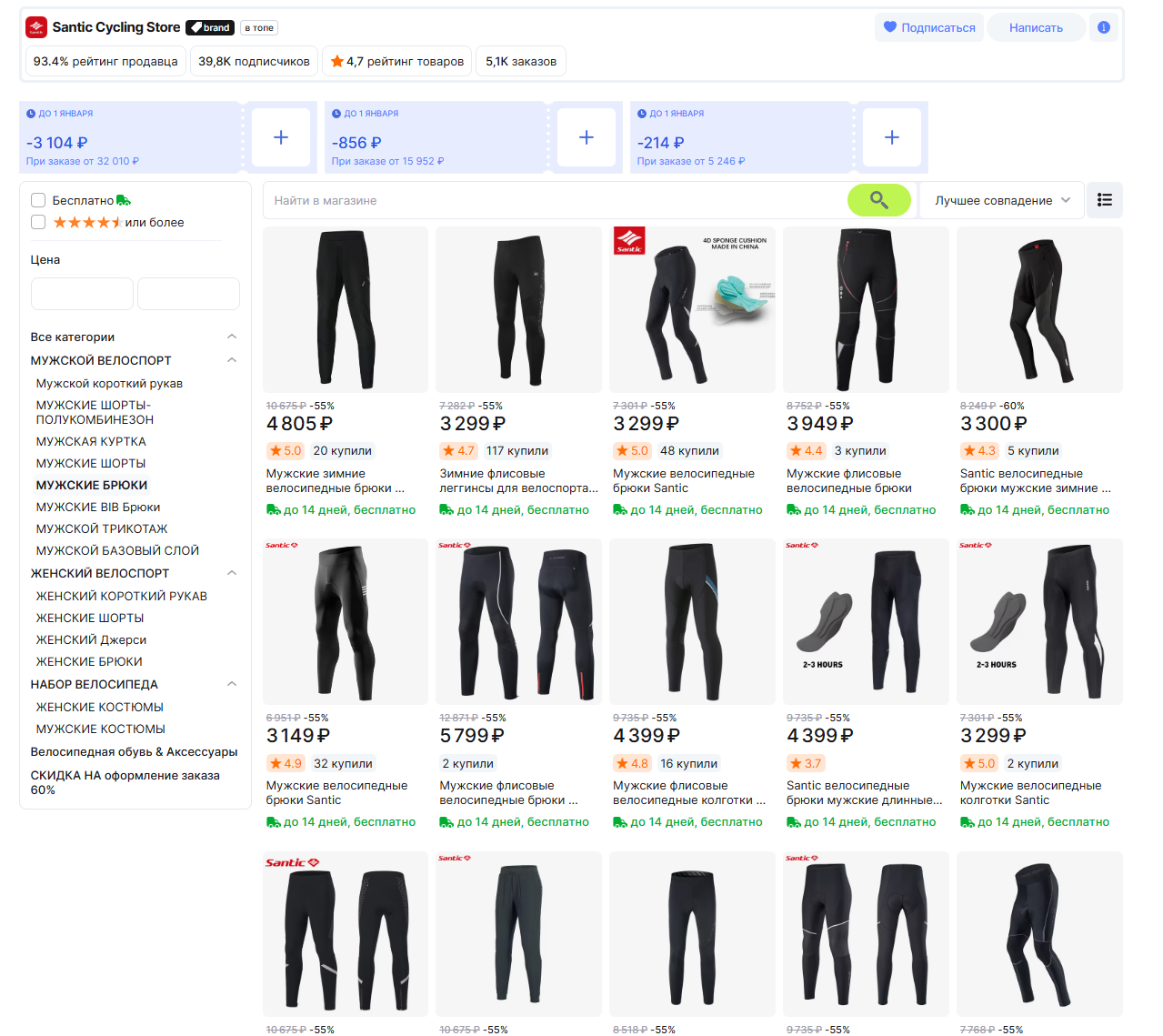Click the Написать button

[x=1036, y=27]
